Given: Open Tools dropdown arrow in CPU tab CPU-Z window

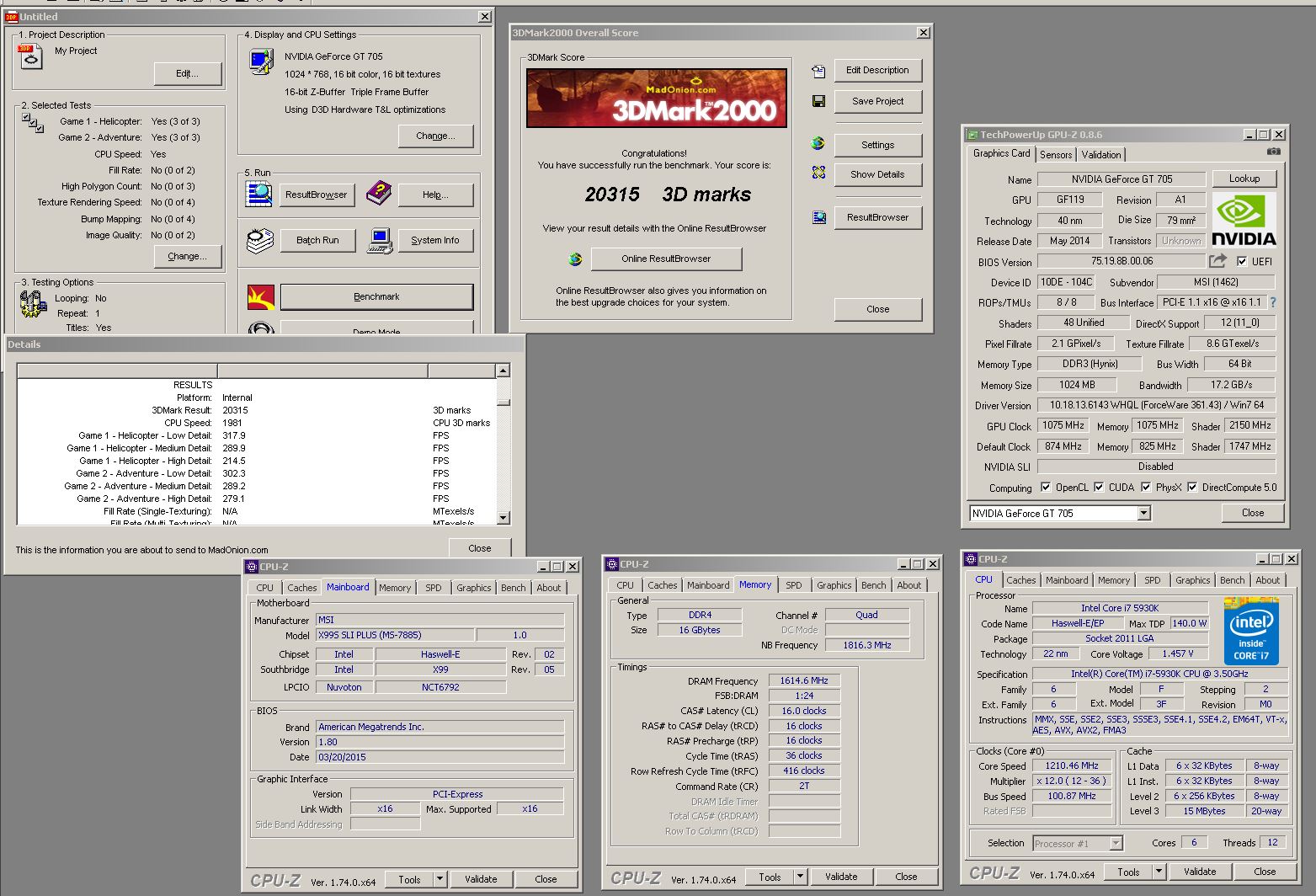Looking at the screenshot, I should (1159, 872).
